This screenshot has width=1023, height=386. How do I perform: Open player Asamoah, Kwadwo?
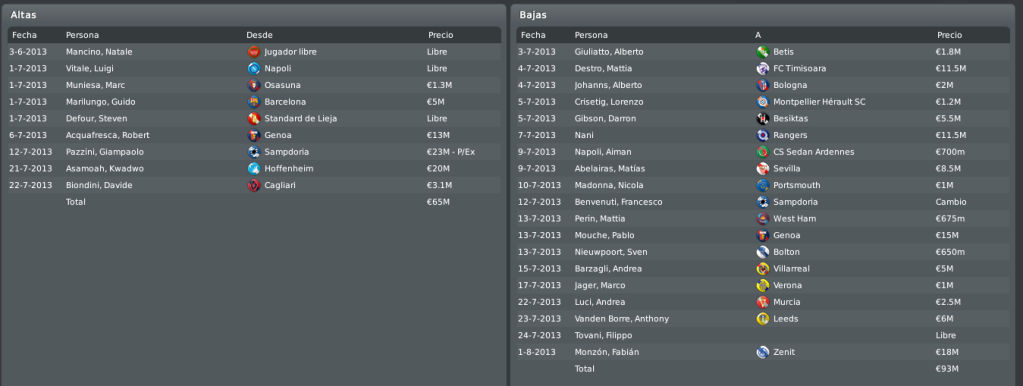(104, 168)
